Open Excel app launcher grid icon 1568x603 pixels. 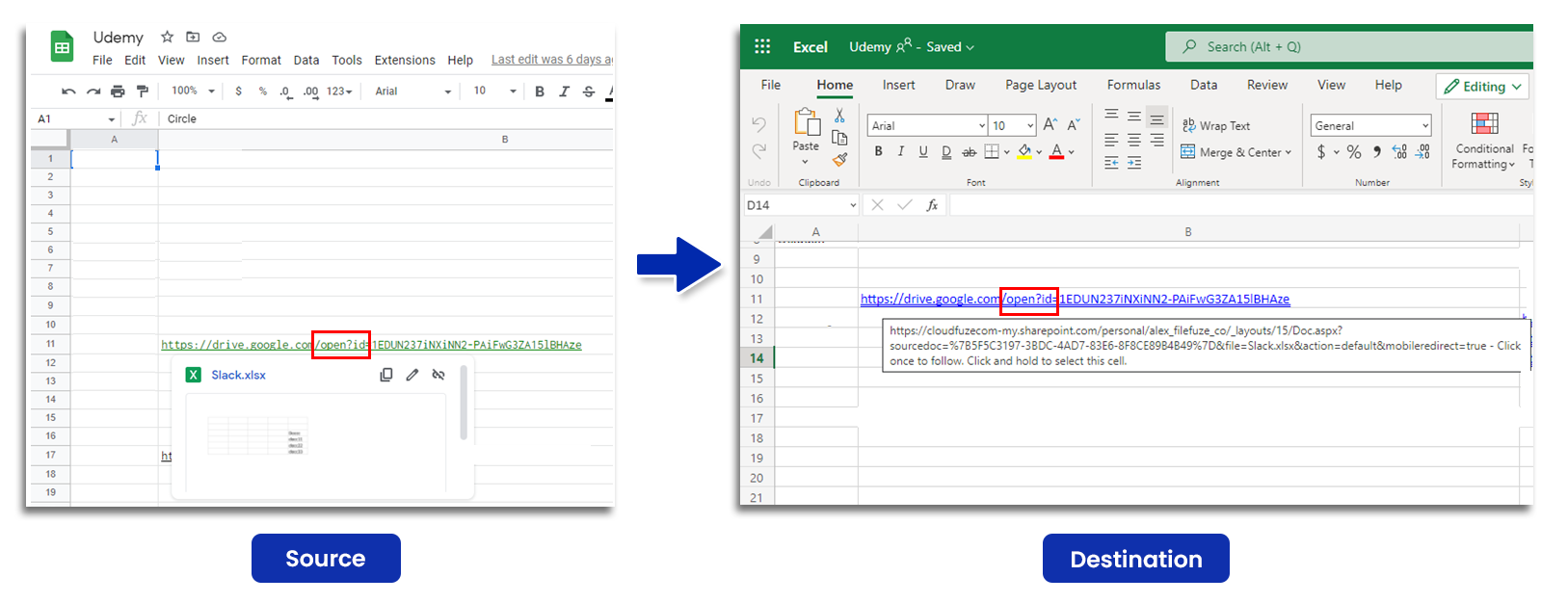762,46
